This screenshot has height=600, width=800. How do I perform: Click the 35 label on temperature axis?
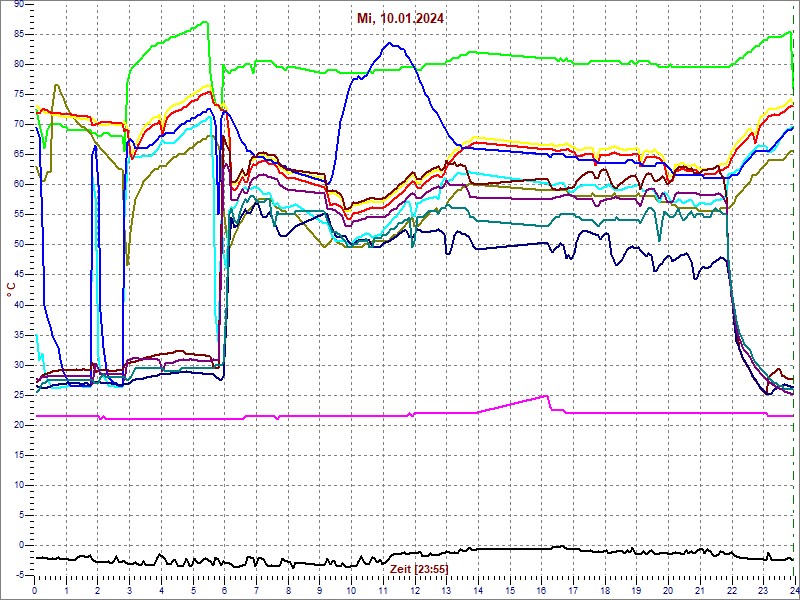point(19,335)
